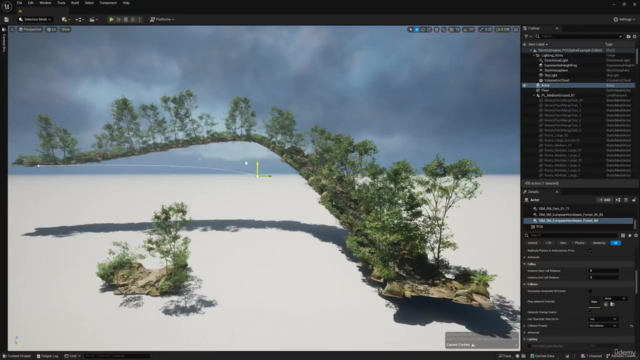This screenshot has height=360, width=640.
Task: Toggle Generate Overlap Events checkbox
Action: click(x=590, y=312)
